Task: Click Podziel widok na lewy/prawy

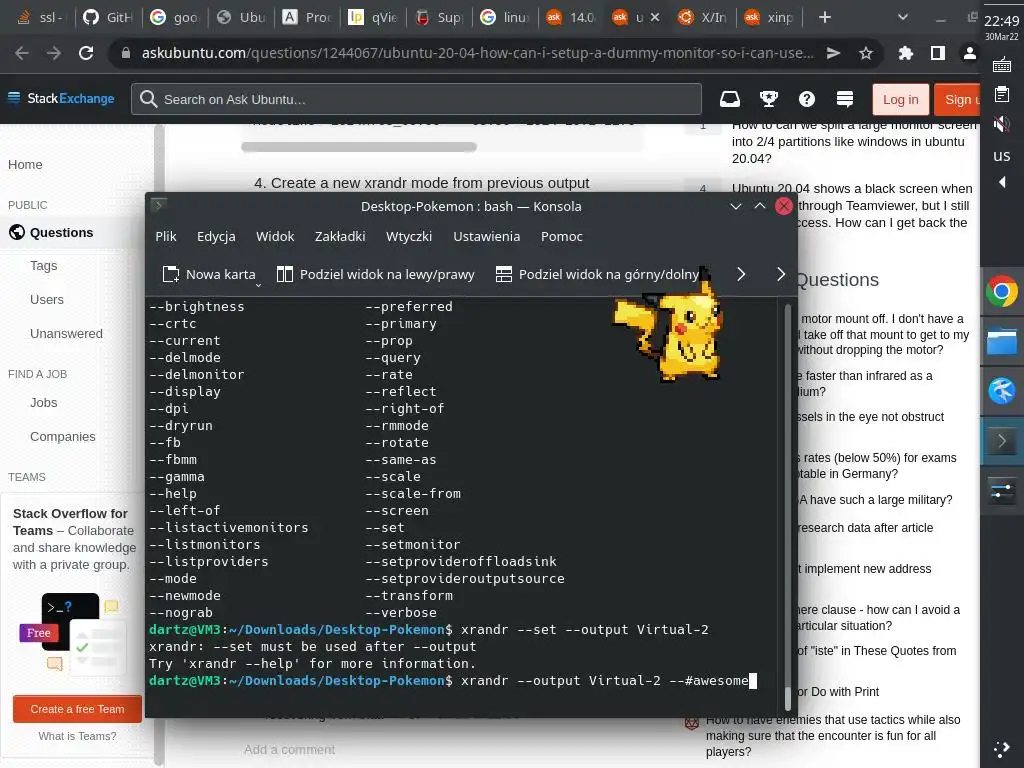Action: (376, 274)
